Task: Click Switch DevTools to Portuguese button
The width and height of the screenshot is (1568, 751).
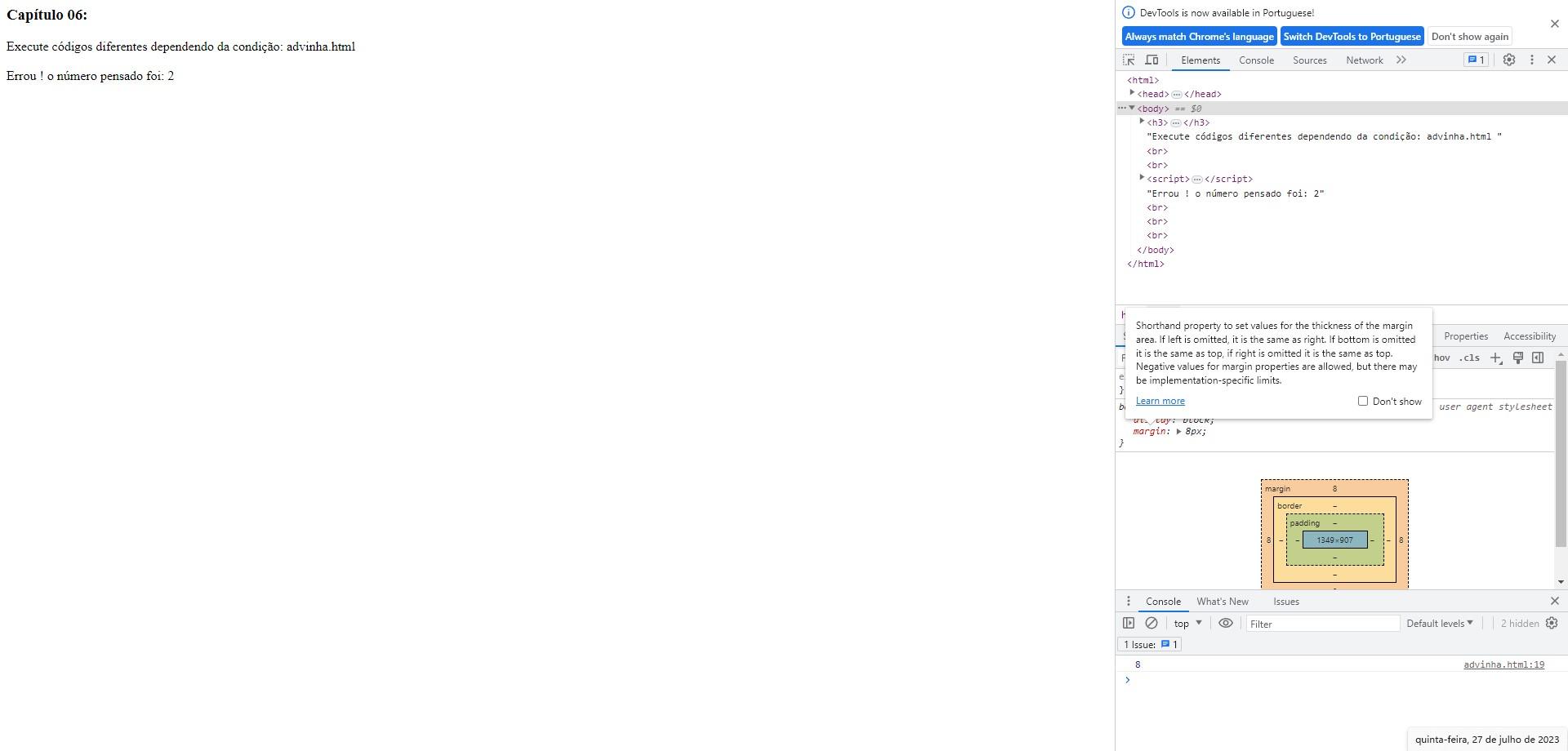Action: click(x=1352, y=37)
